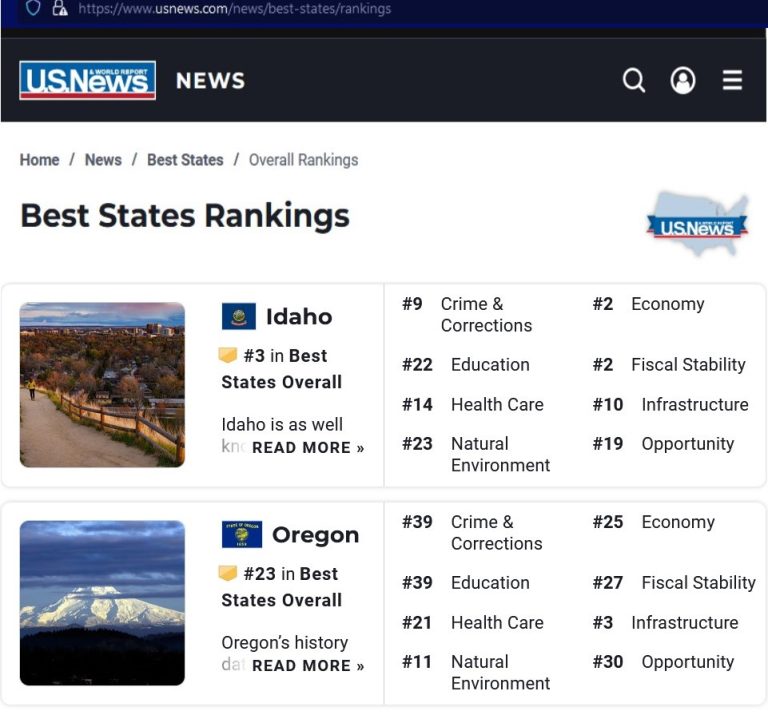Open the NEWS section header
The image size is (768, 715).
[x=210, y=81]
